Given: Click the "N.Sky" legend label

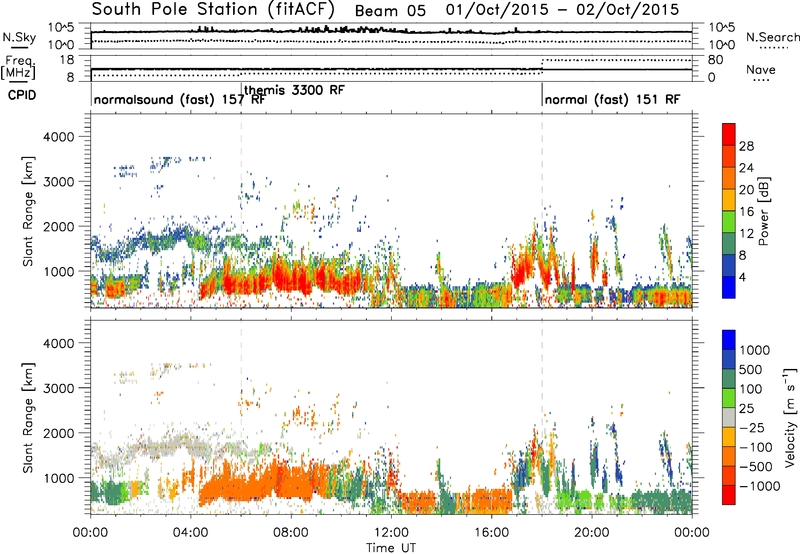Looking at the screenshot, I should pos(19,37).
